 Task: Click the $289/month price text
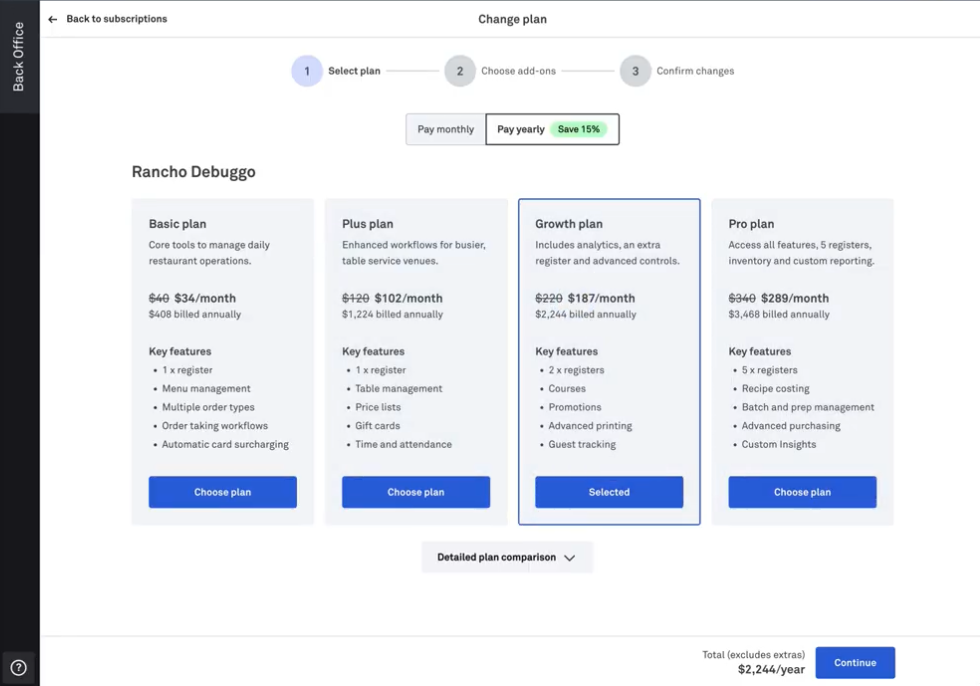pyautogui.click(x=795, y=299)
